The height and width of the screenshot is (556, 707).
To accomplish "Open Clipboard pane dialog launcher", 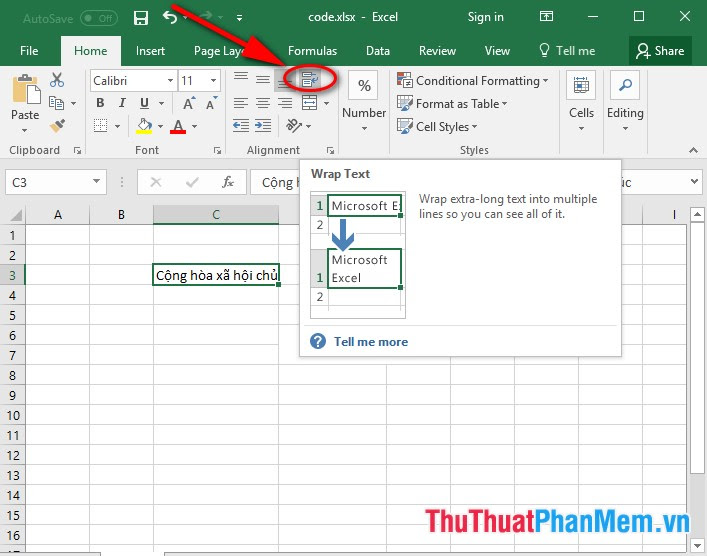I will pos(78,151).
